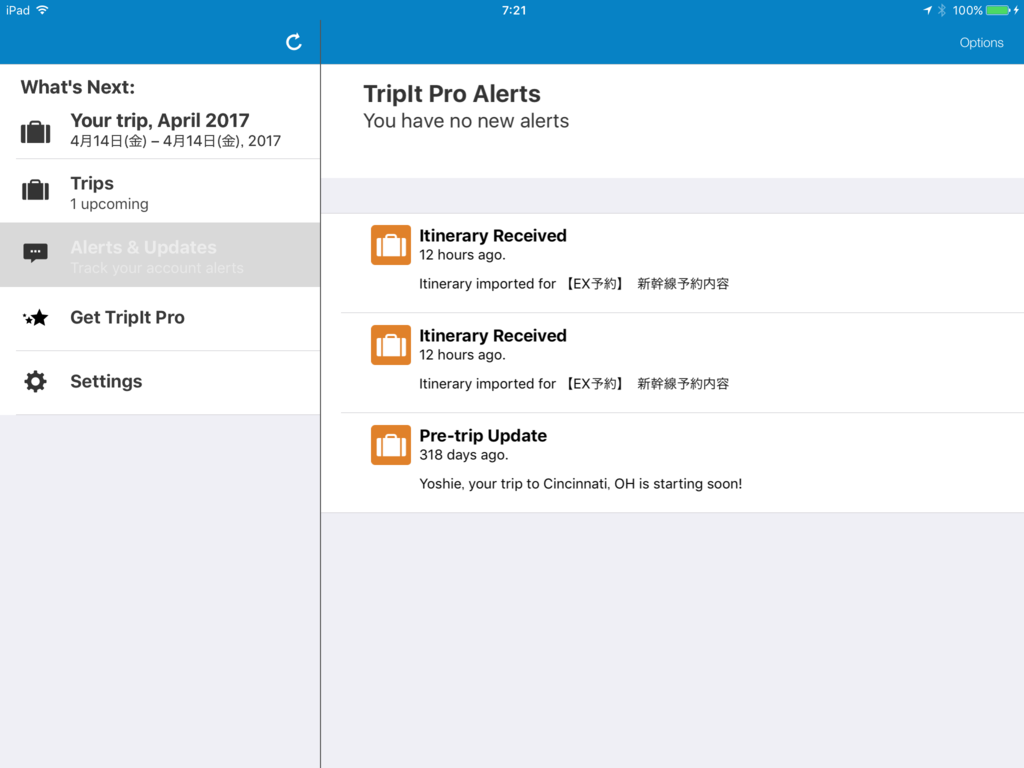
Task: Click the gear icon for Settings
Action: (x=35, y=381)
